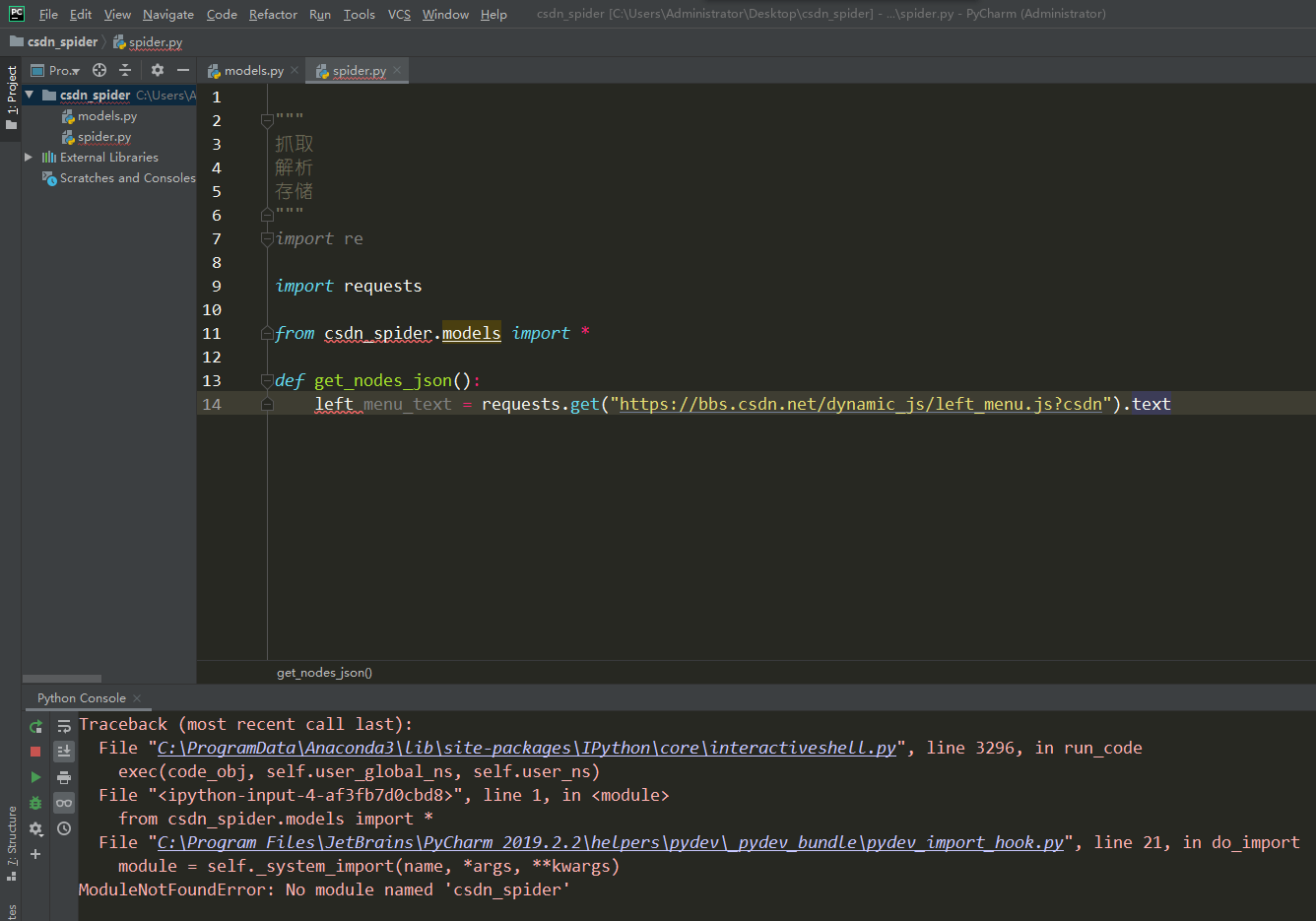Collapse fold marker at line 11
The width and height of the screenshot is (1316, 921).
pos(267,333)
